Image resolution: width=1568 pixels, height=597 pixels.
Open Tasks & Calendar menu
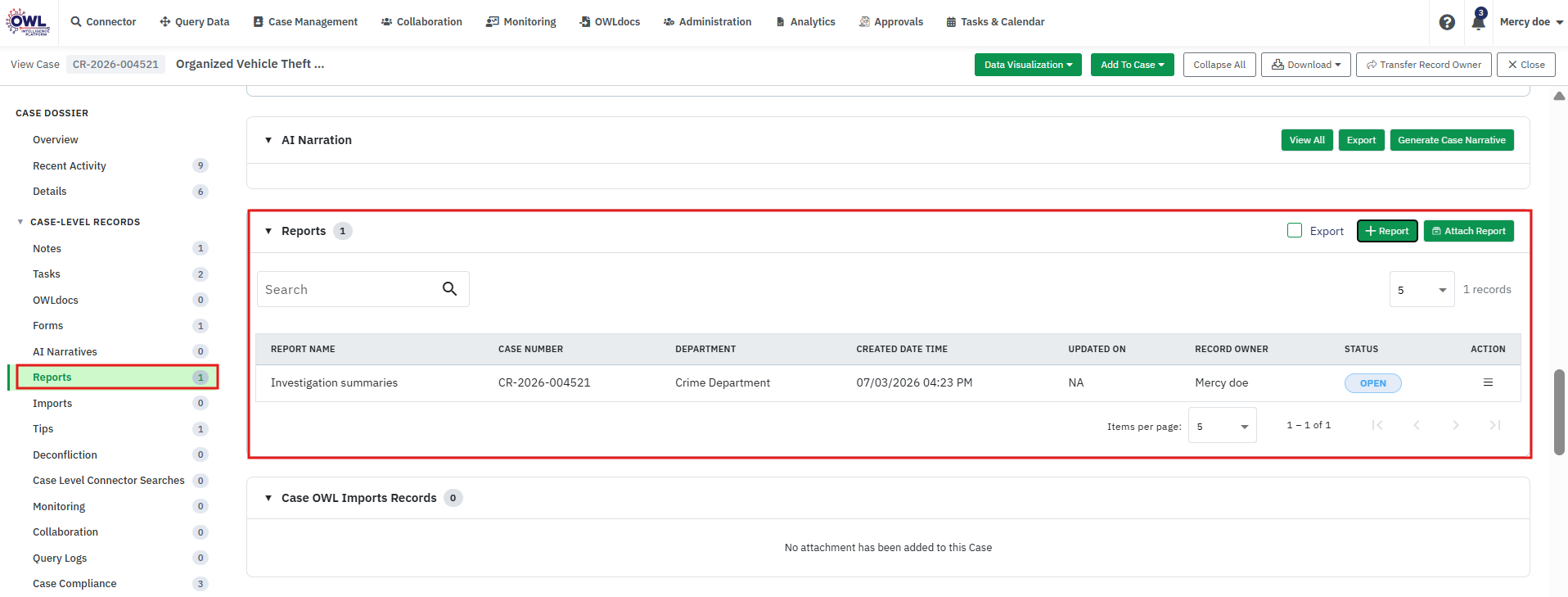click(995, 22)
